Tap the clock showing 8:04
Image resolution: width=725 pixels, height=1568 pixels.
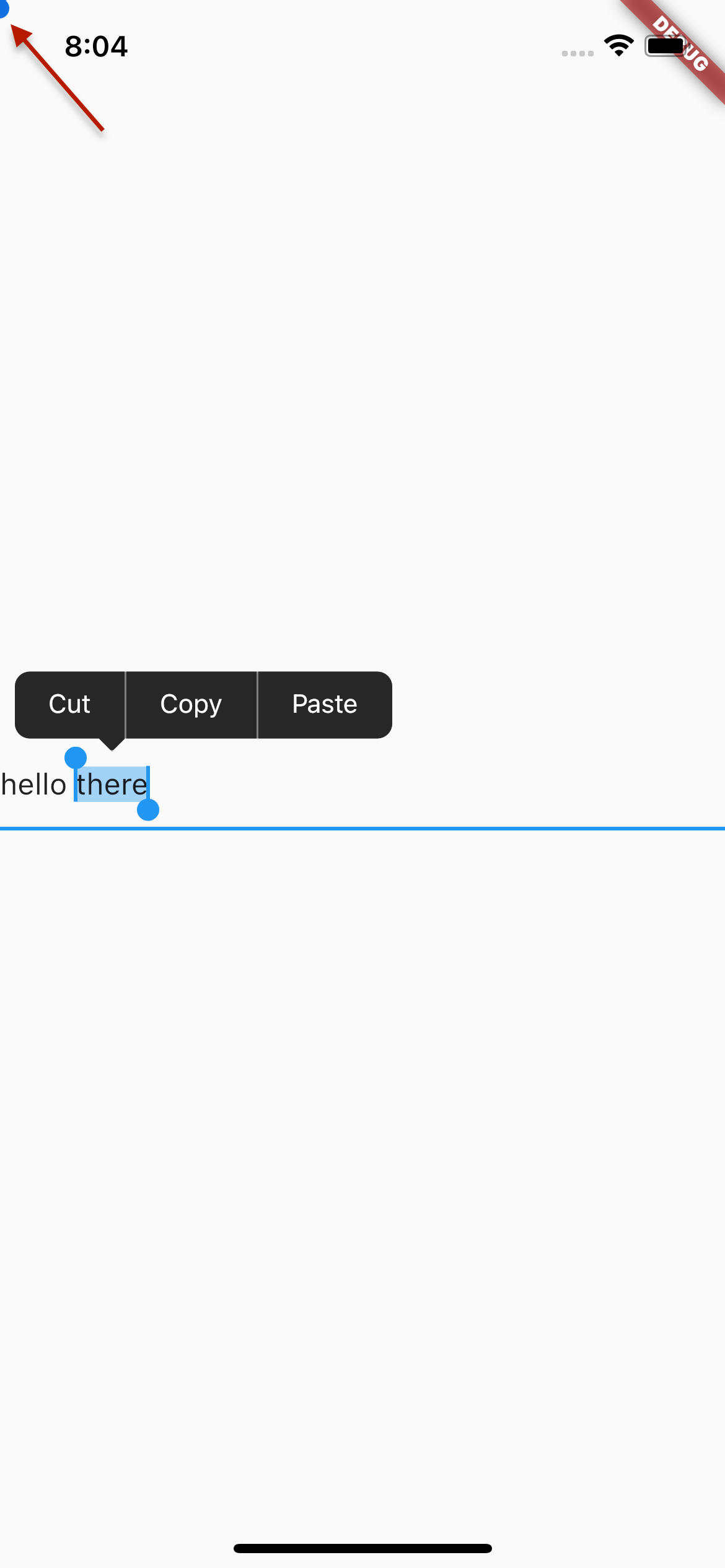(96, 46)
